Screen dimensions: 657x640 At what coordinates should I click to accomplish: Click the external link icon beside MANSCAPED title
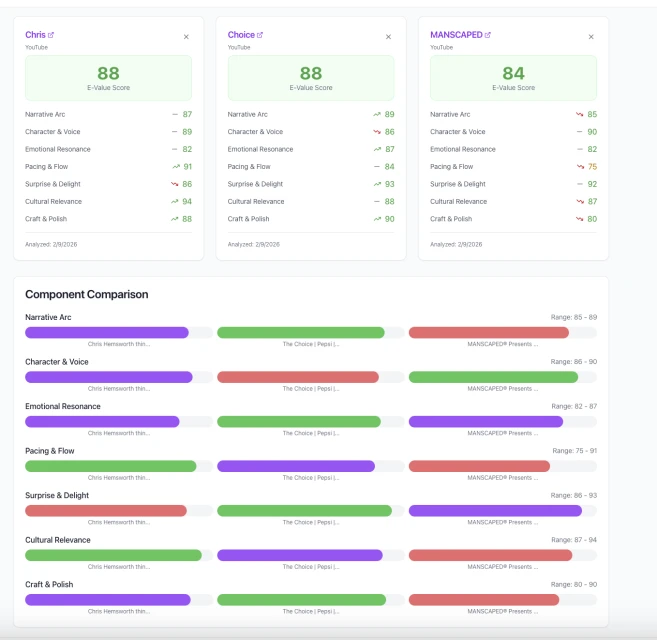[x=488, y=35]
